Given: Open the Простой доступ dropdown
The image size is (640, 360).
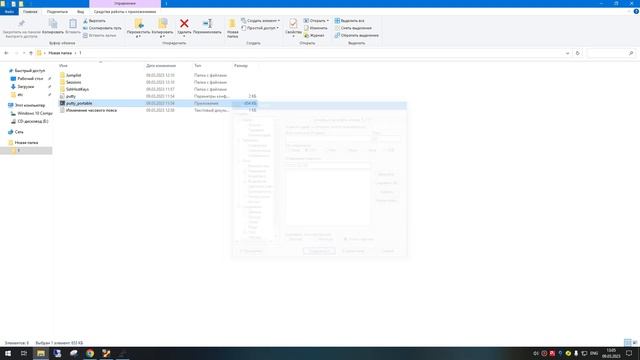Looking at the screenshot, I should pos(260,28).
